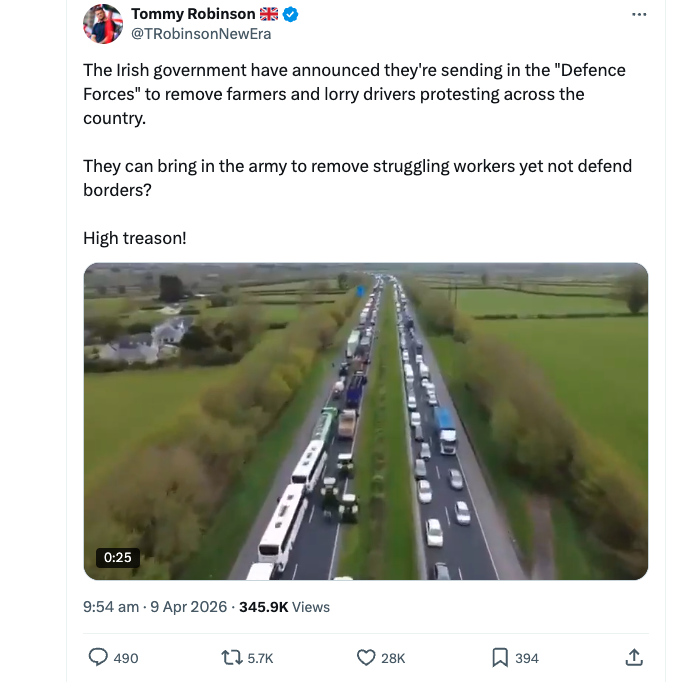Click the blue verified badge
688x682 pixels.
click(291, 14)
